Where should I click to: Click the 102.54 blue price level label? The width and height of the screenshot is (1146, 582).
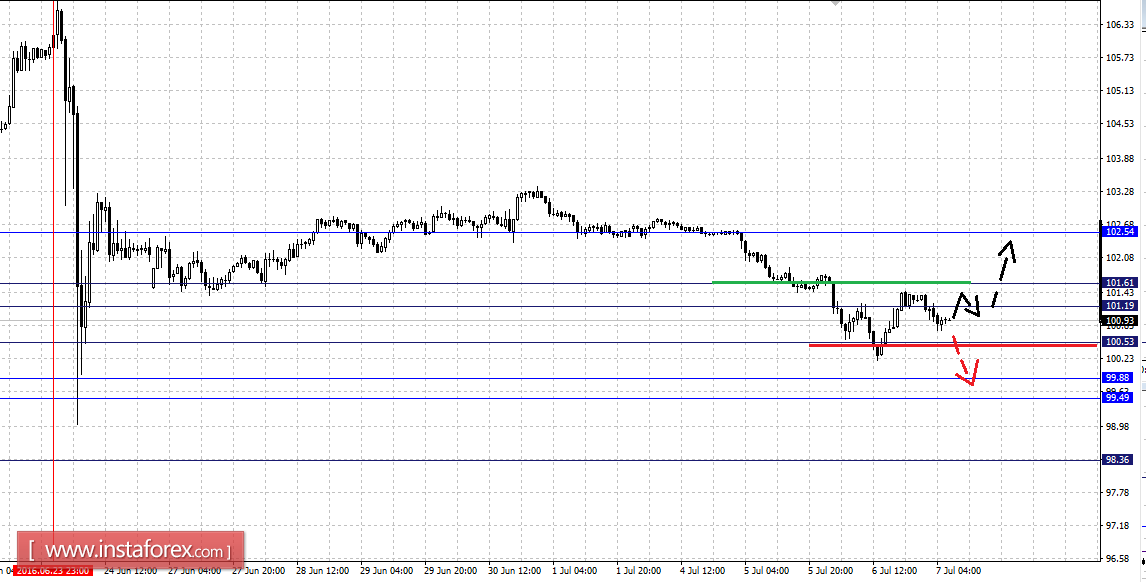click(1120, 232)
